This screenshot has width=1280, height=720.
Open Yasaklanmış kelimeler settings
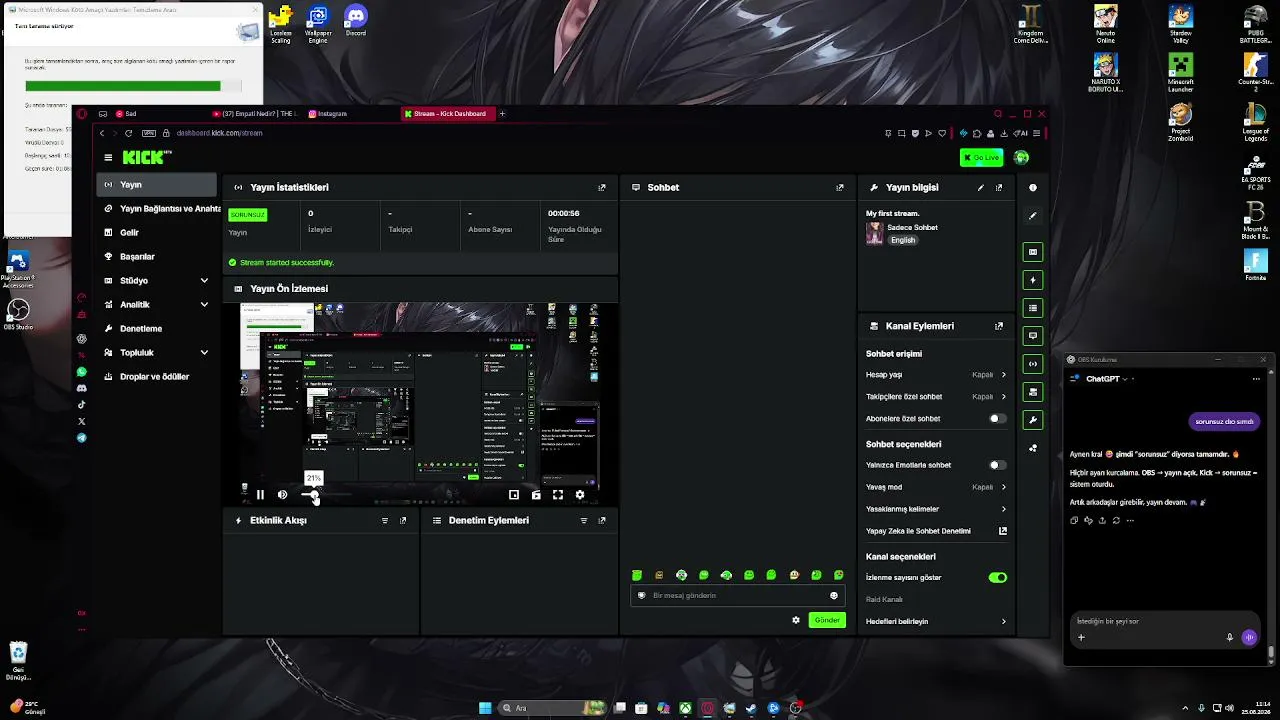click(936, 509)
